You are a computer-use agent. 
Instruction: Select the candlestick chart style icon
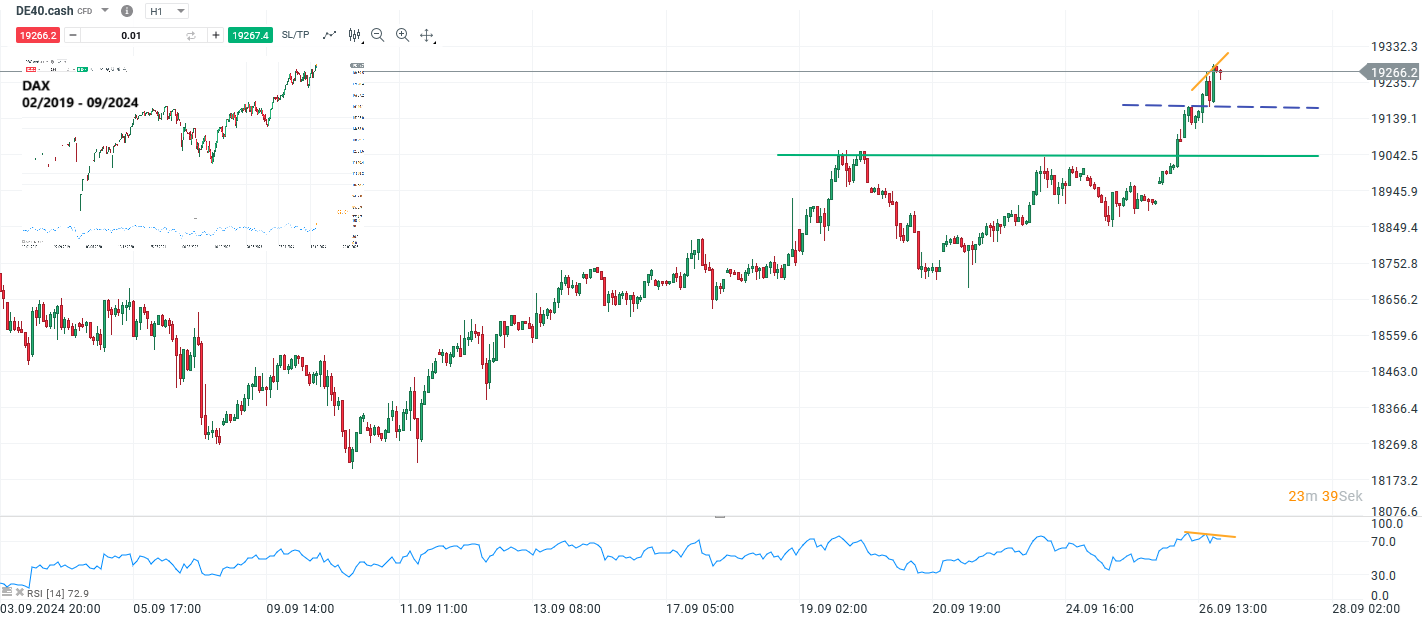click(353, 35)
